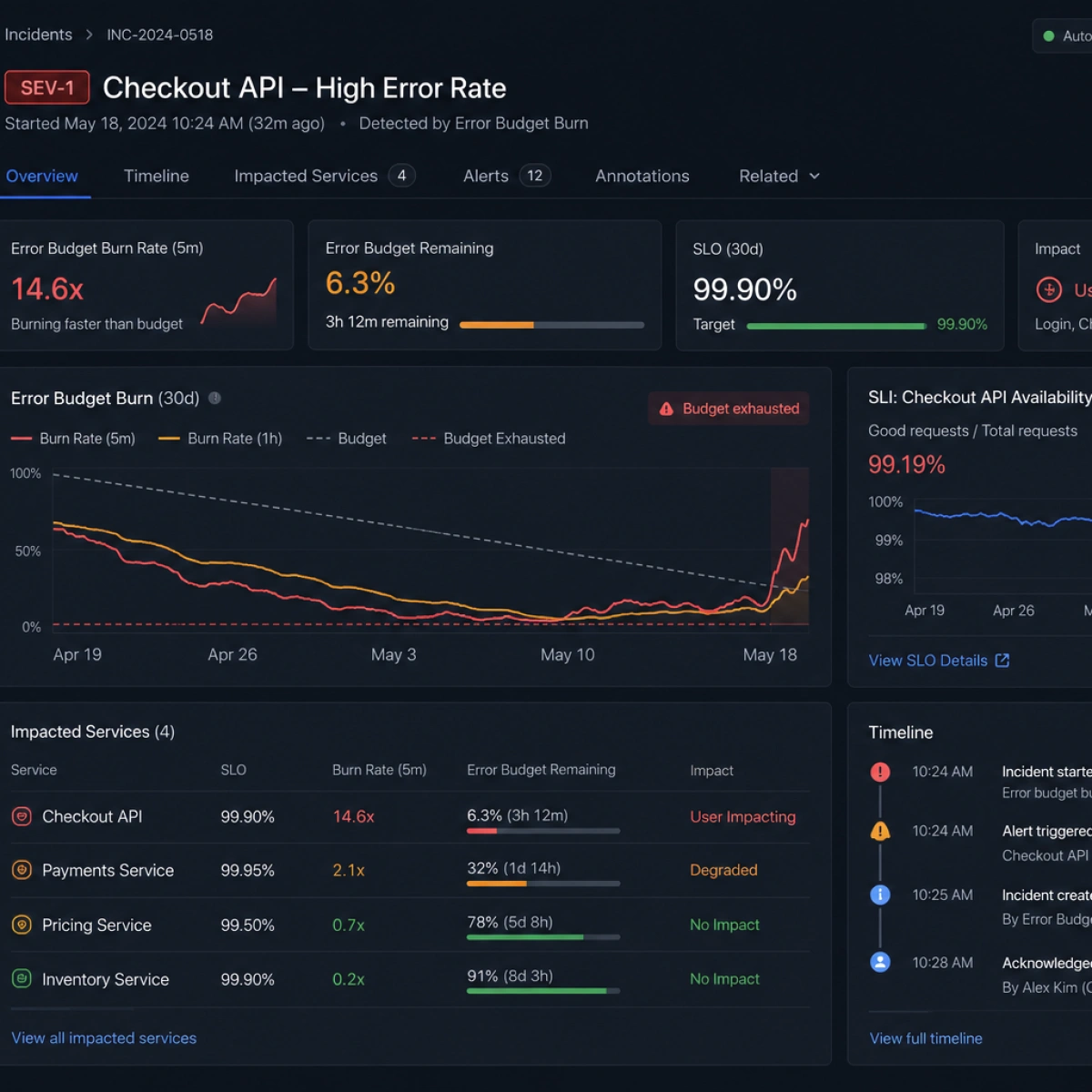Go to Incidents breadcrumb

coord(38,35)
